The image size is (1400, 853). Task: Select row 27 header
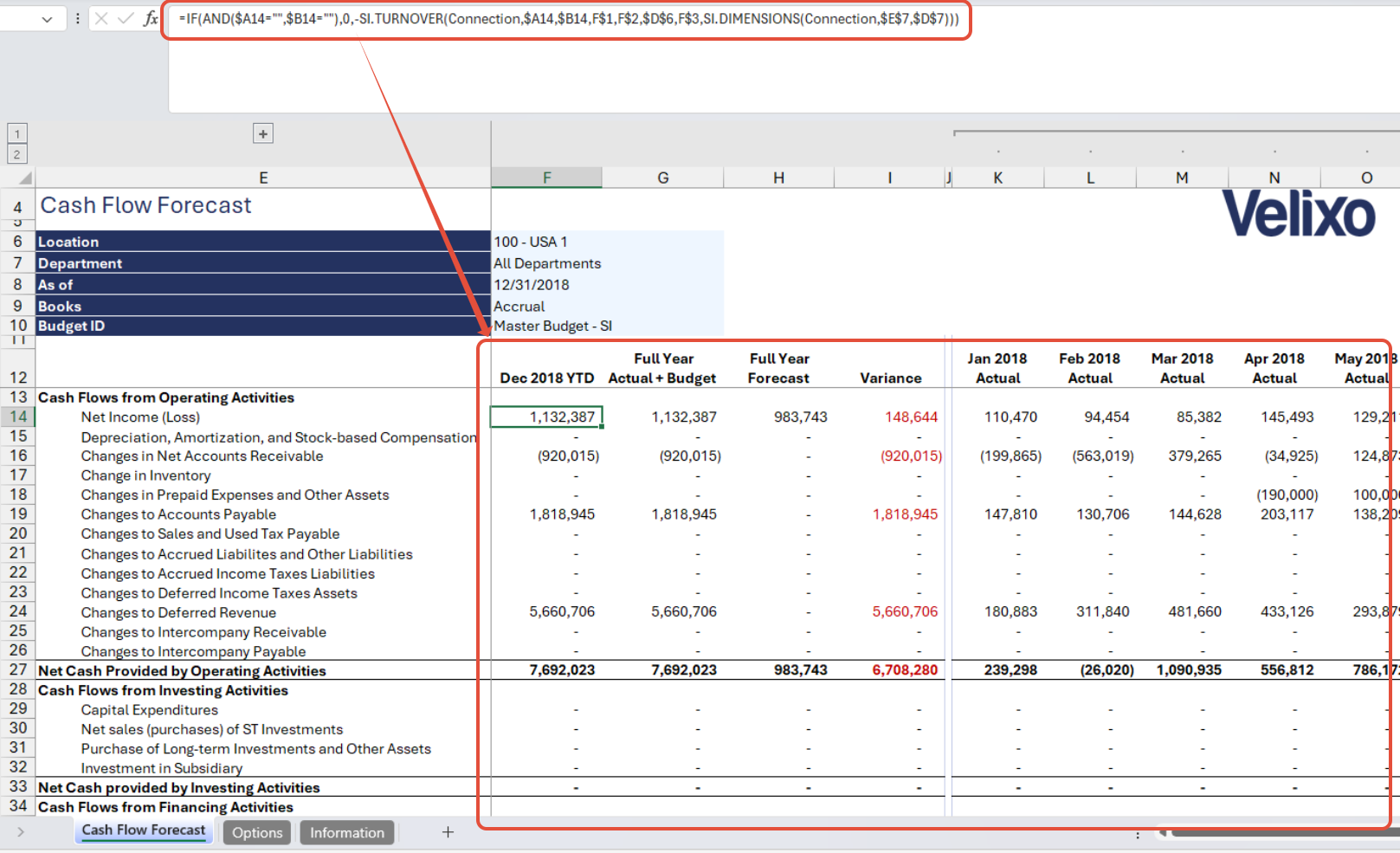[18, 669]
